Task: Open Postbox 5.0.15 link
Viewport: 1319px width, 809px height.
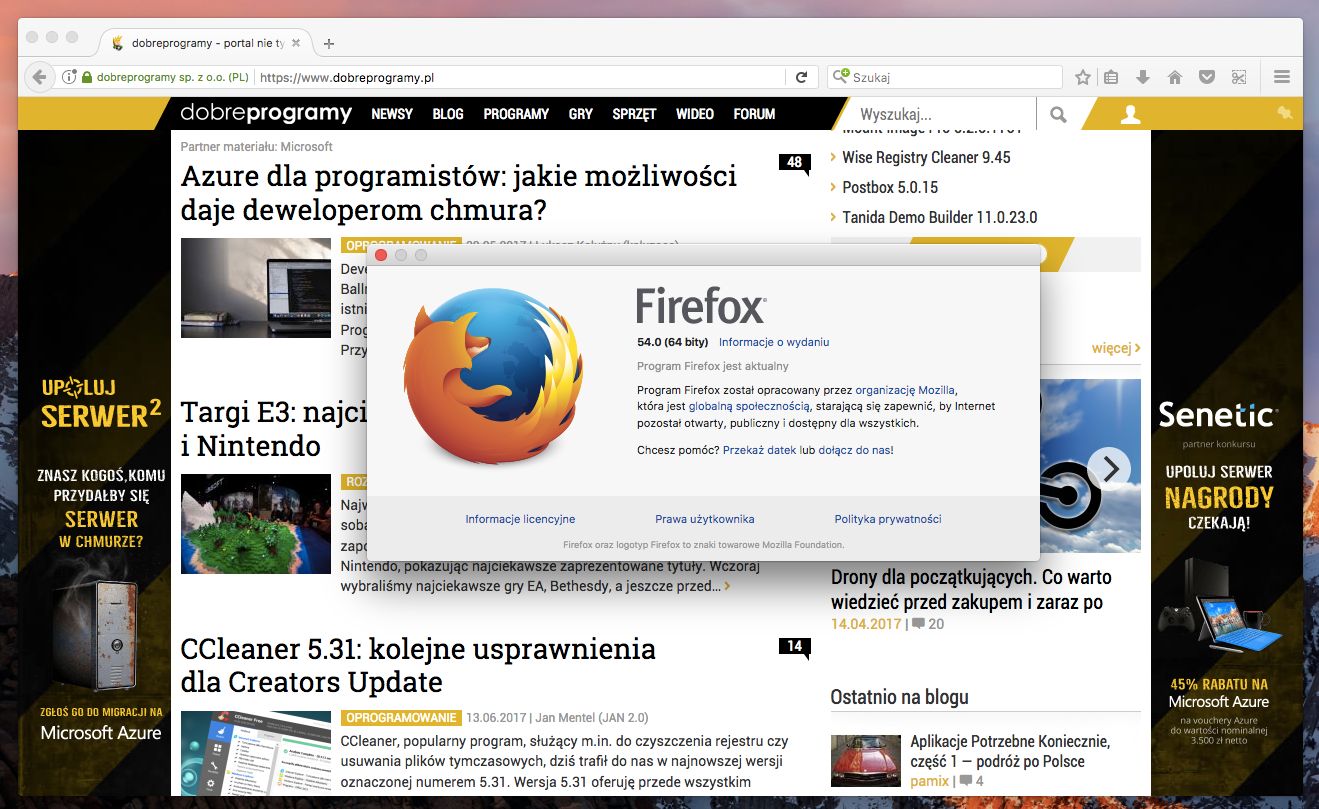Action: [x=890, y=187]
